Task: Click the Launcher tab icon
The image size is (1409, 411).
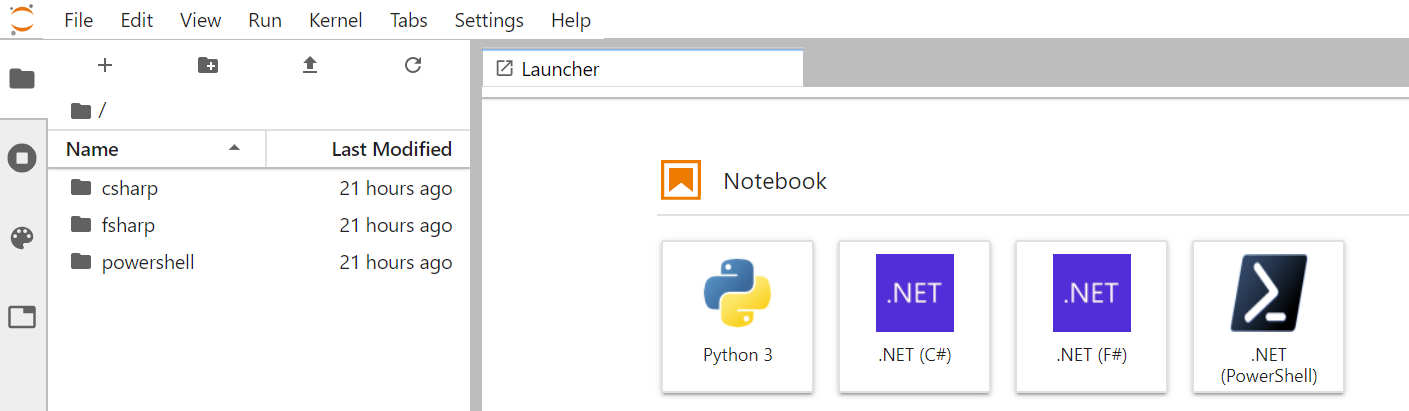Action: [505, 69]
